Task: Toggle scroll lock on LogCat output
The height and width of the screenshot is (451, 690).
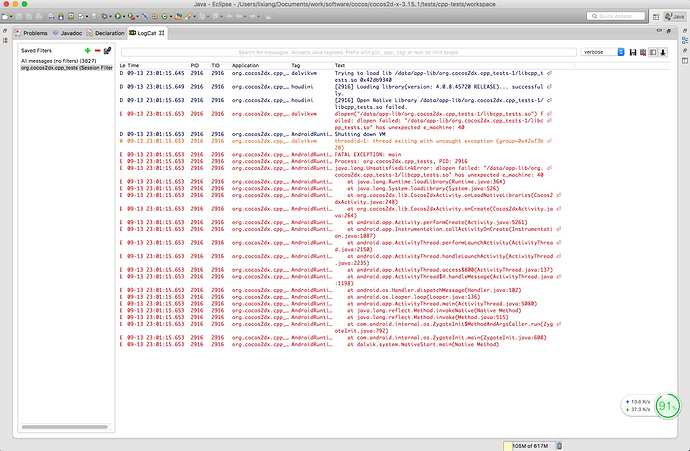Action: pyautogui.click(x=663, y=52)
